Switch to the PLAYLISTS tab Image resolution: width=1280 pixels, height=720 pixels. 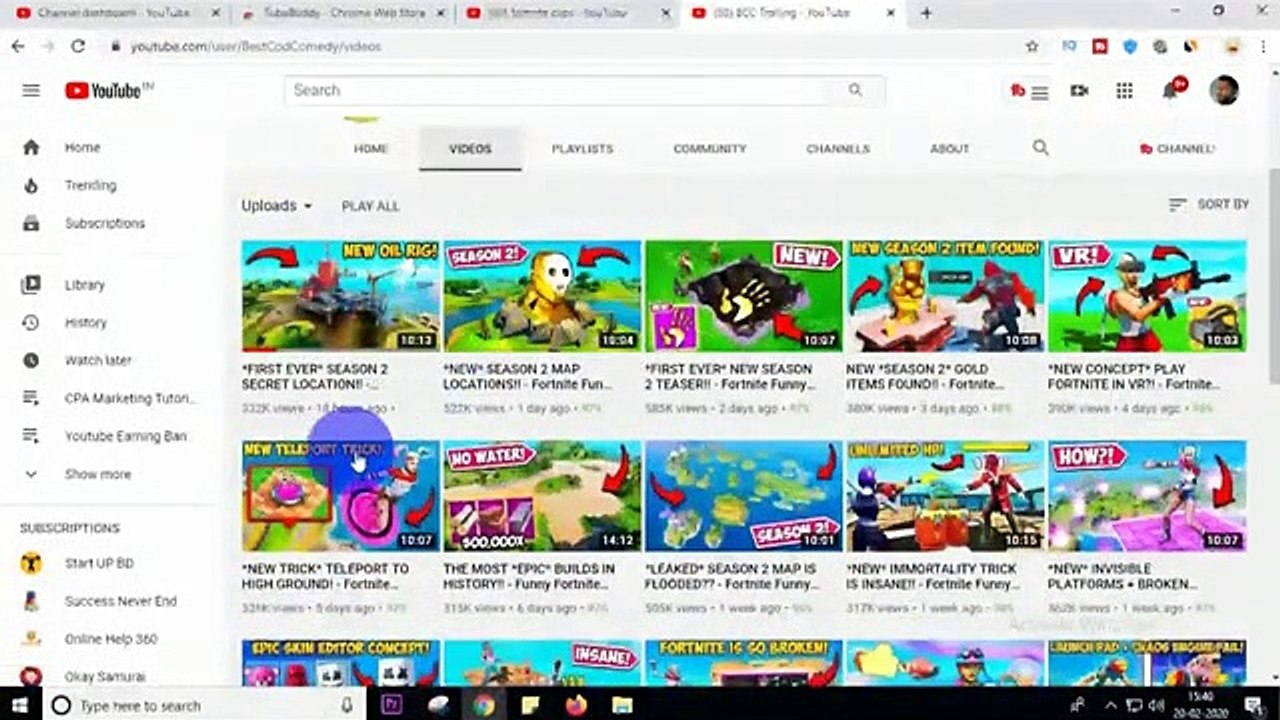click(582, 148)
